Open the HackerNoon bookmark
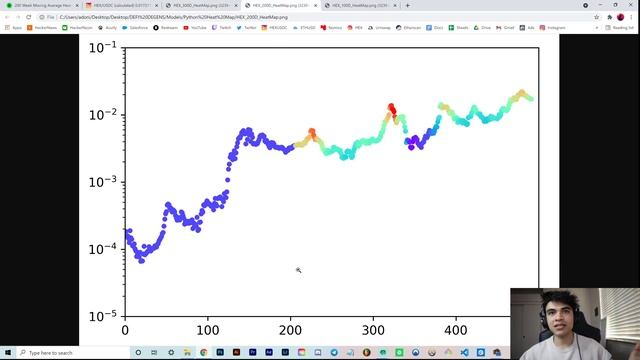The width and height of the screenshot is (640, 360). pyautogui.click(x=77, y=28)
